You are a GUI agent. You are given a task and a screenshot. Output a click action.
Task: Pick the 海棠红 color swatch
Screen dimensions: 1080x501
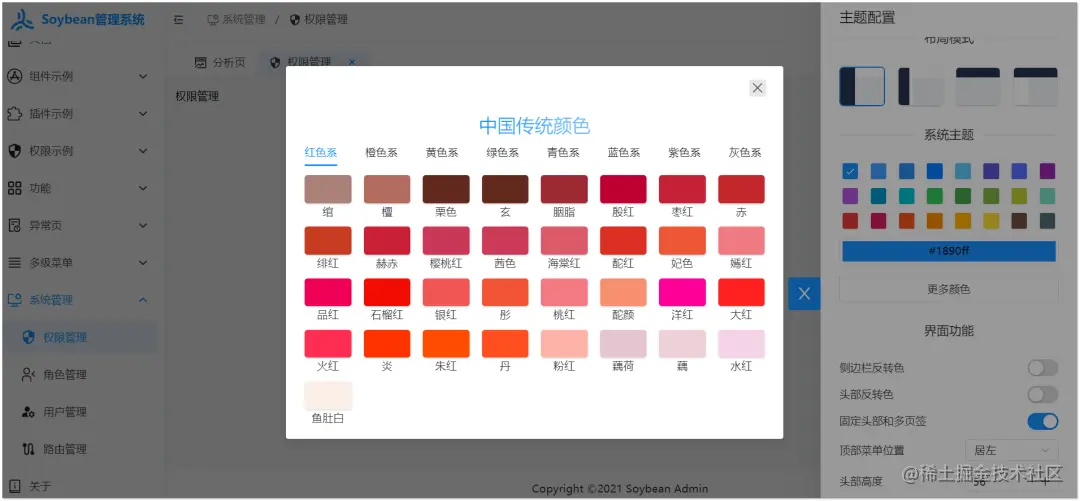(564, 241)
